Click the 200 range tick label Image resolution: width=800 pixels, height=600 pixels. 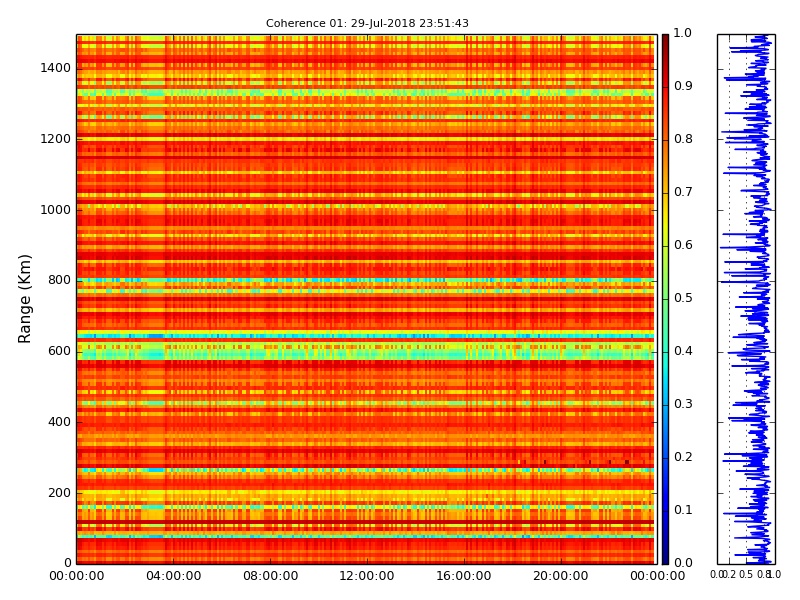click(59, 493)
